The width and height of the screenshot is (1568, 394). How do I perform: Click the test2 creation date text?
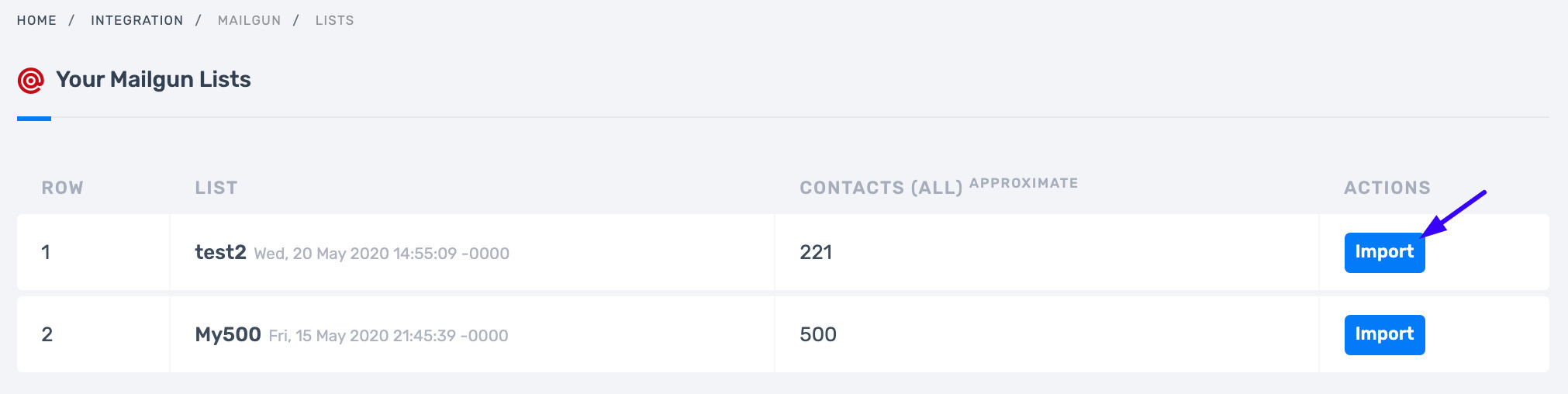382,254
